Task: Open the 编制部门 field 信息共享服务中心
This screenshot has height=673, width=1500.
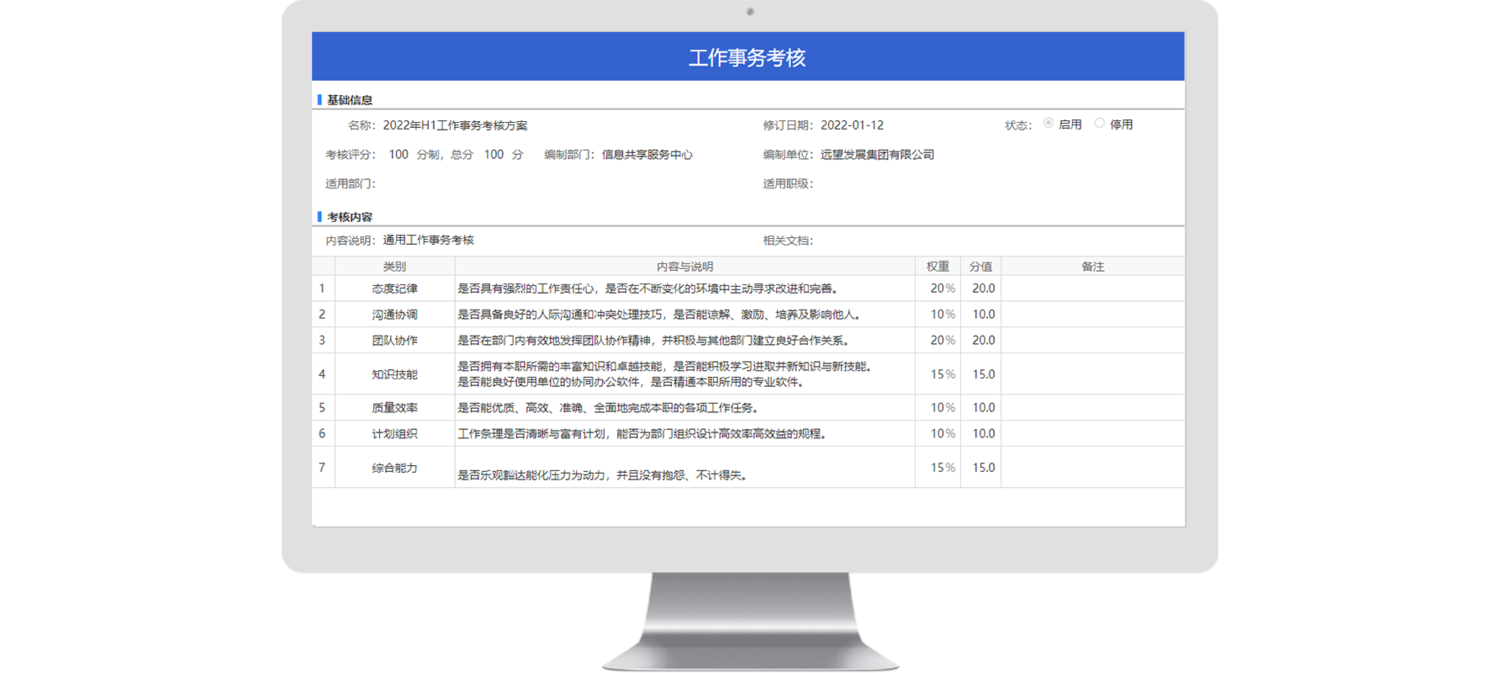Action: pyautogui.click(x=647, y=155)
